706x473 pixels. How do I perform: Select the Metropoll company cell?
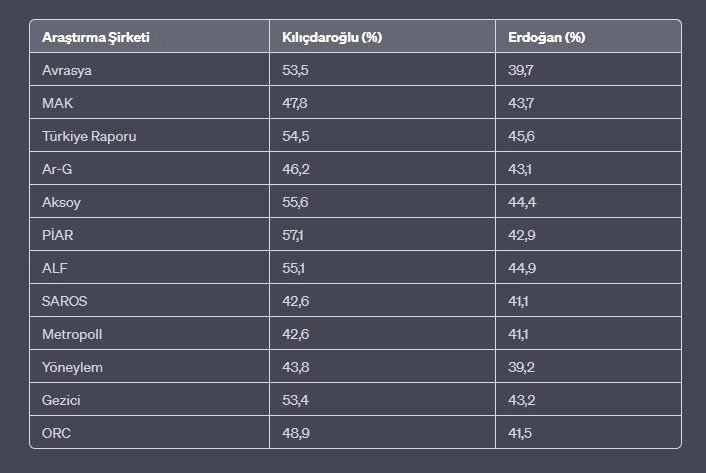pyautogui.click(x=149, y=333)
